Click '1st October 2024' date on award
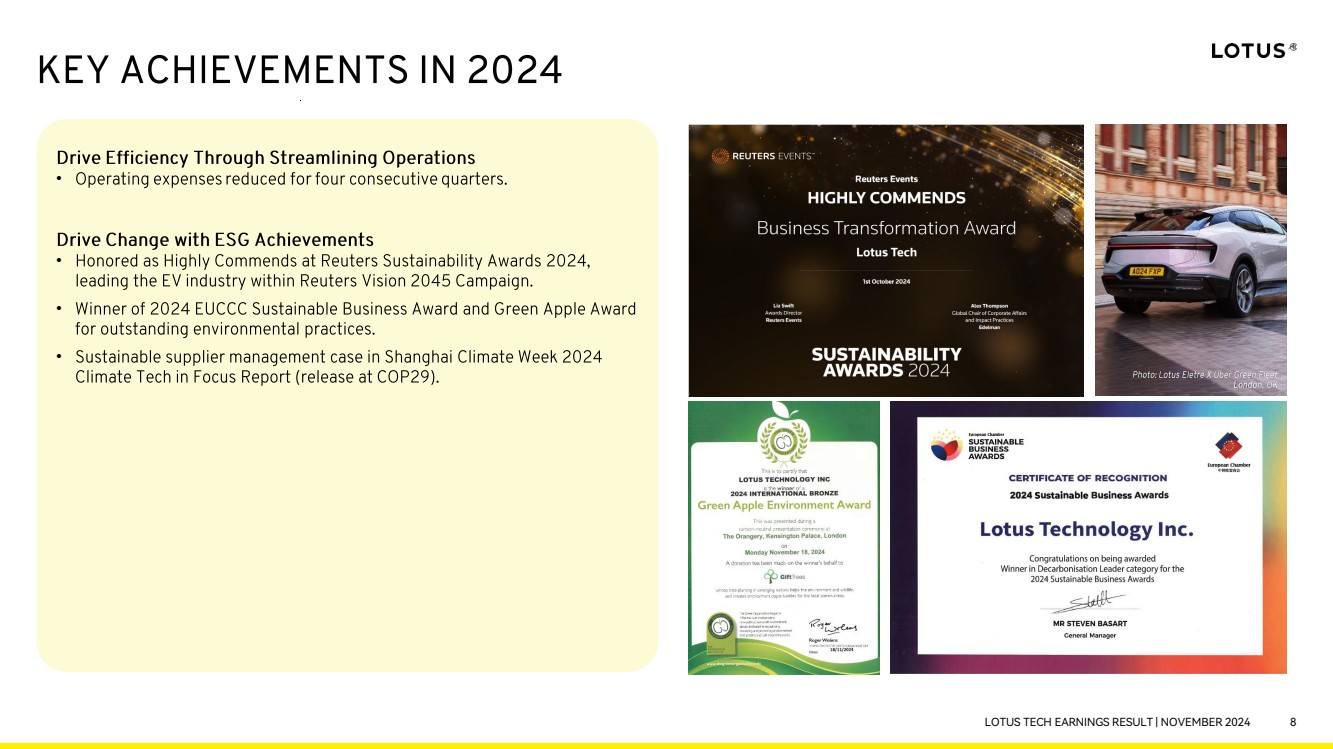 click(886, 282)
